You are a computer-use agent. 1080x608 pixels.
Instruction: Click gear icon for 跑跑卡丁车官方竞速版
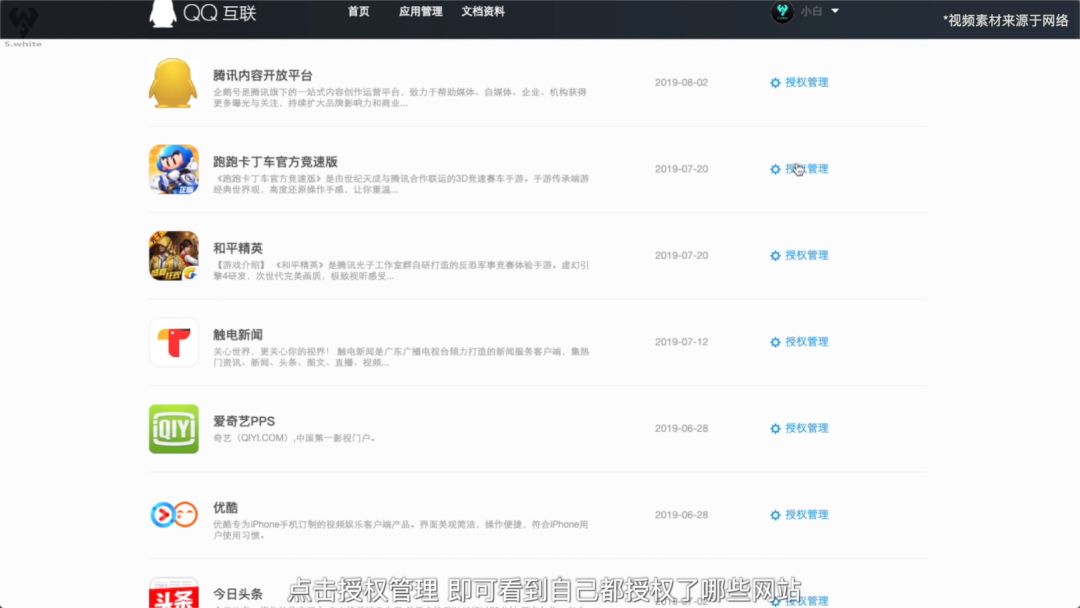[775, 169]
